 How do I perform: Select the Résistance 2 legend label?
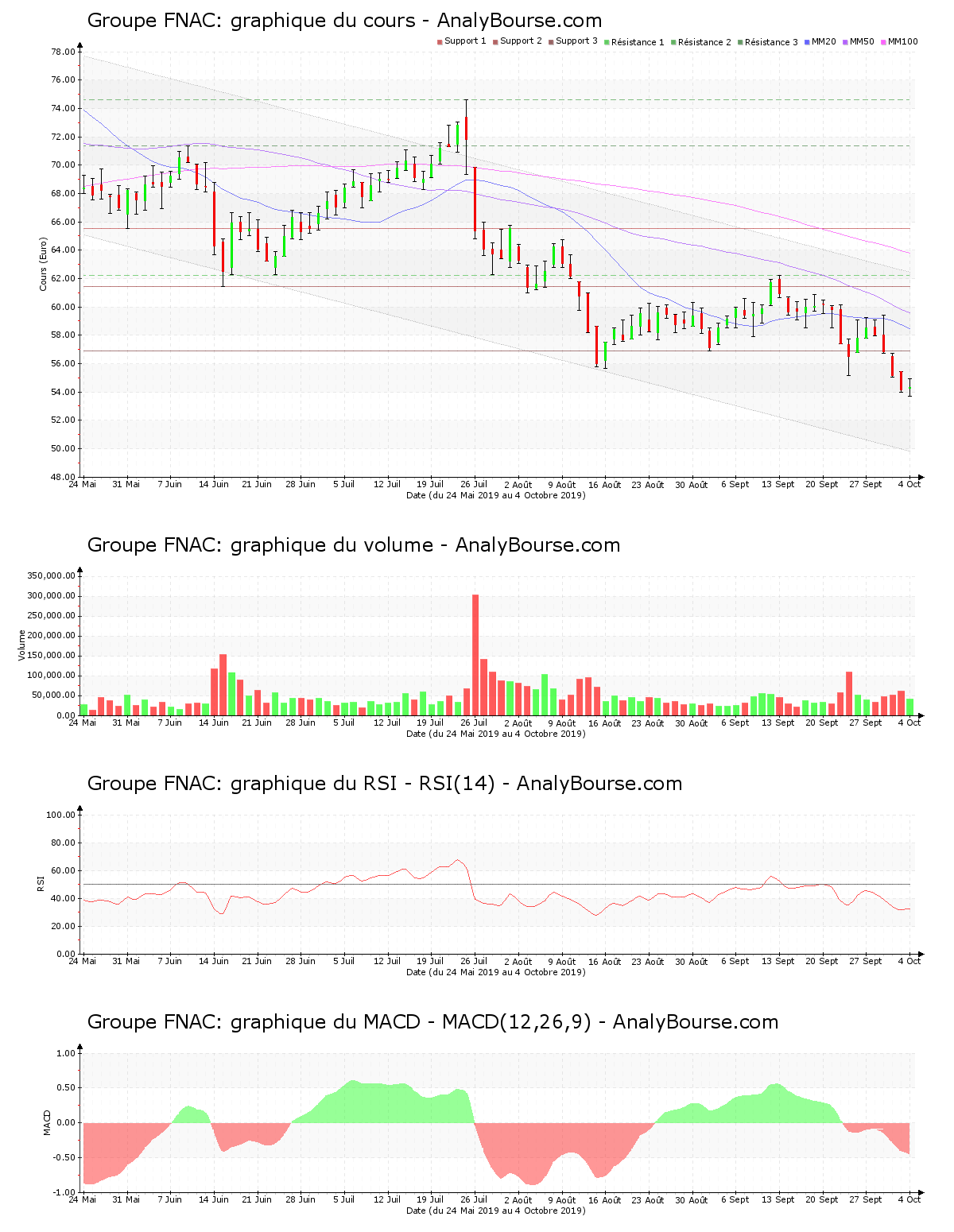pos(704,42)
